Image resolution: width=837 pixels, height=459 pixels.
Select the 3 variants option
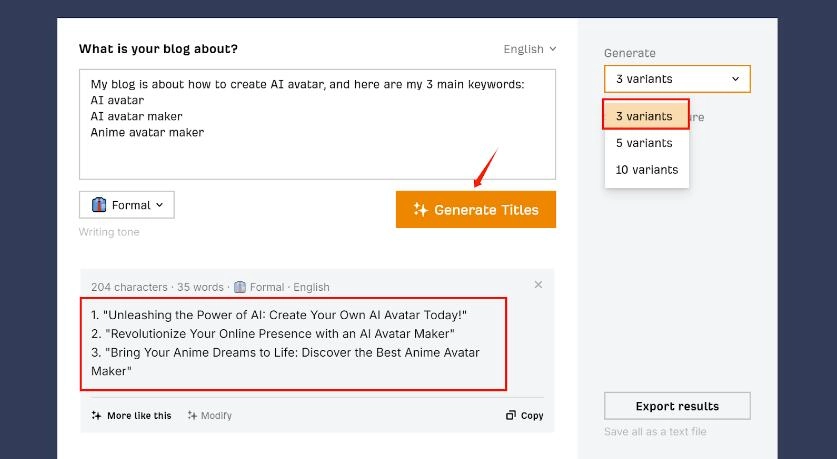coord(645,116)
